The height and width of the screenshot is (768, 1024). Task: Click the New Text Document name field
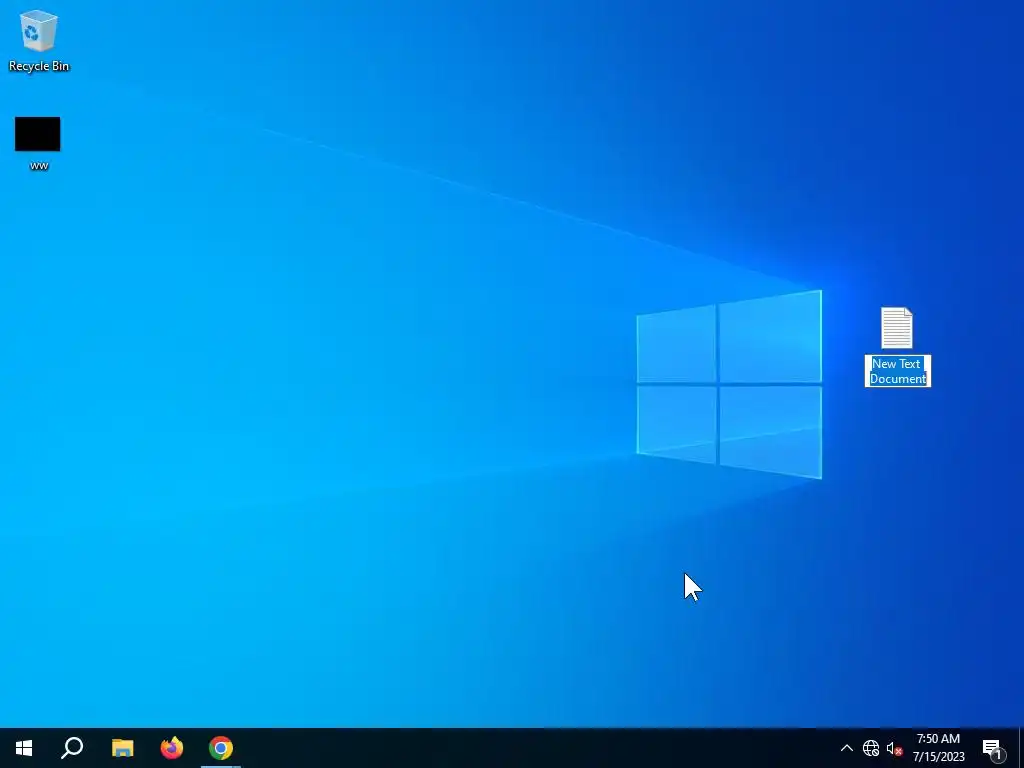[x=897, y=371]
